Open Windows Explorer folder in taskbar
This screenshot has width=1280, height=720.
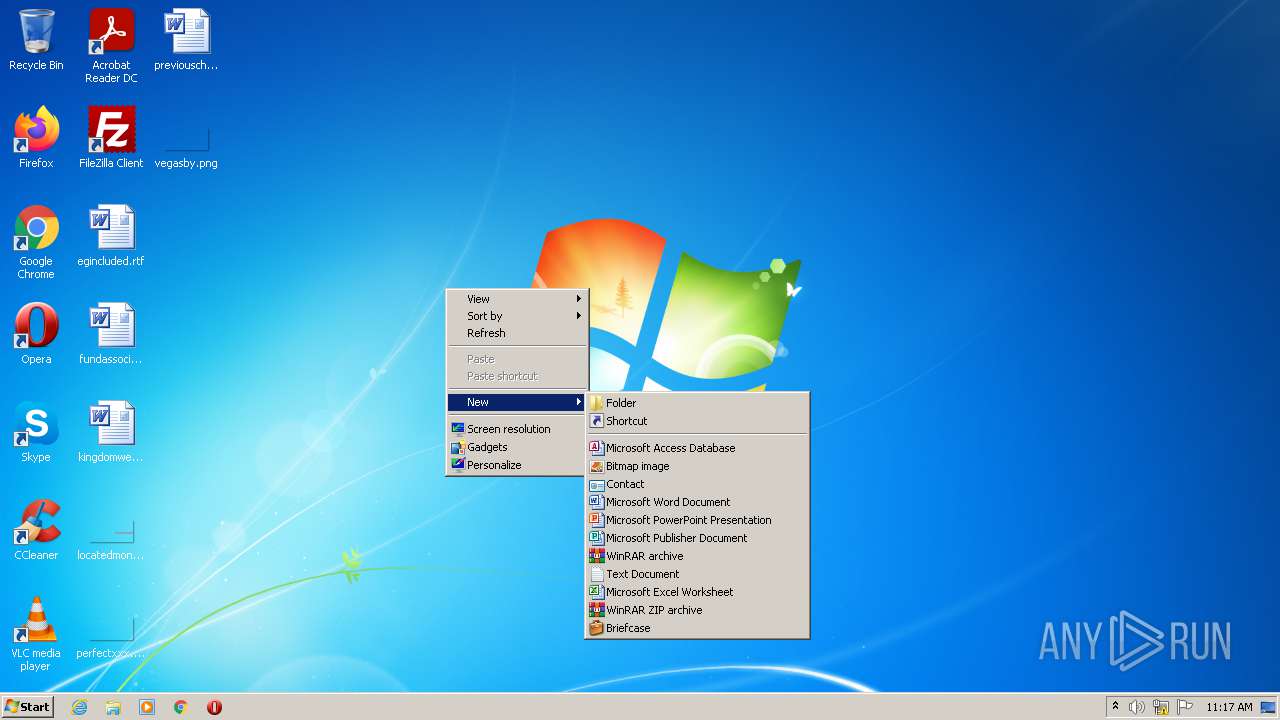(x=113, y=707)
